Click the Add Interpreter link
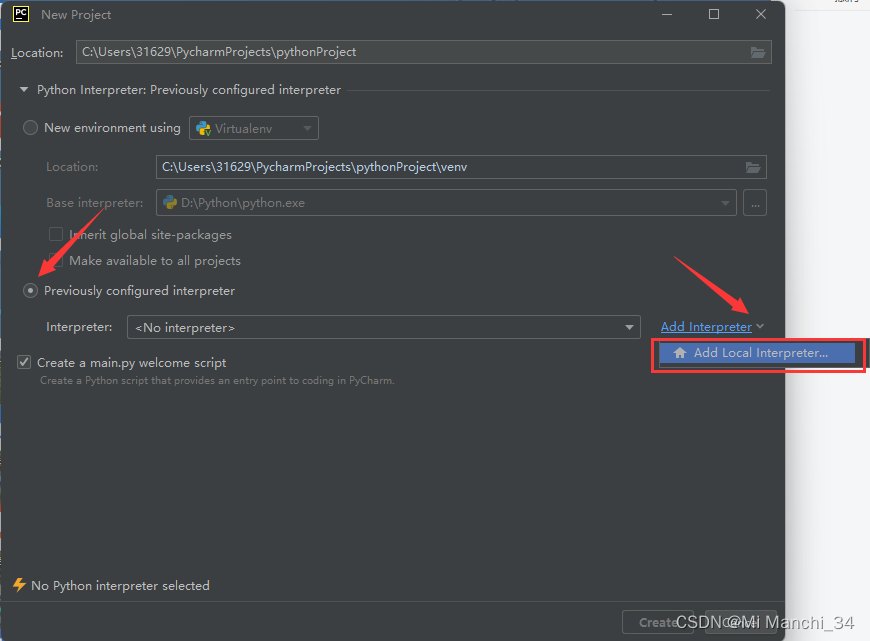870x641 pixels. (x=706, y=327)
